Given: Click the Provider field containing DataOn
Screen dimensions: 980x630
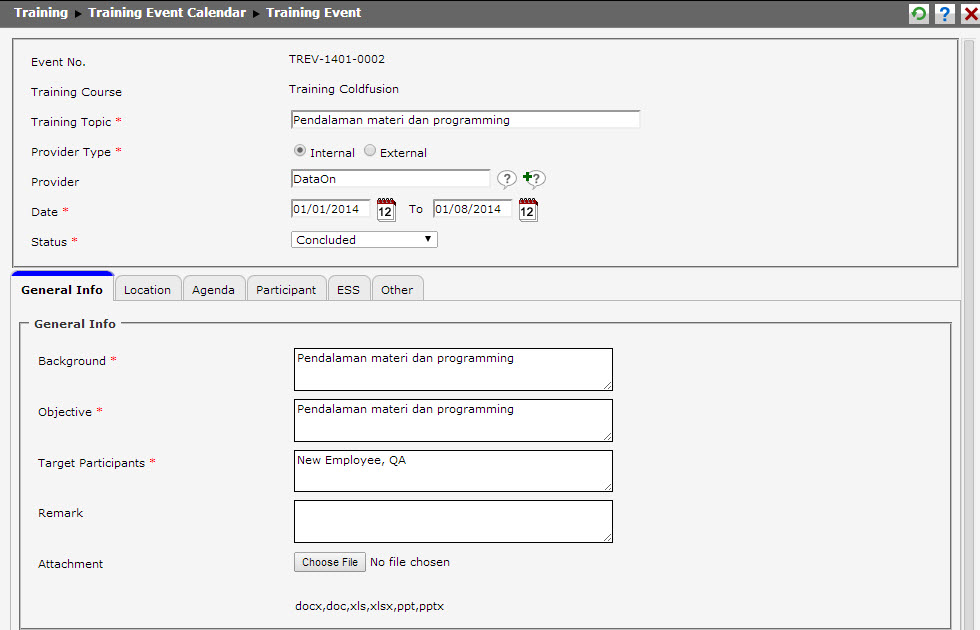Looking at the screenshot, I should [391, 179].
